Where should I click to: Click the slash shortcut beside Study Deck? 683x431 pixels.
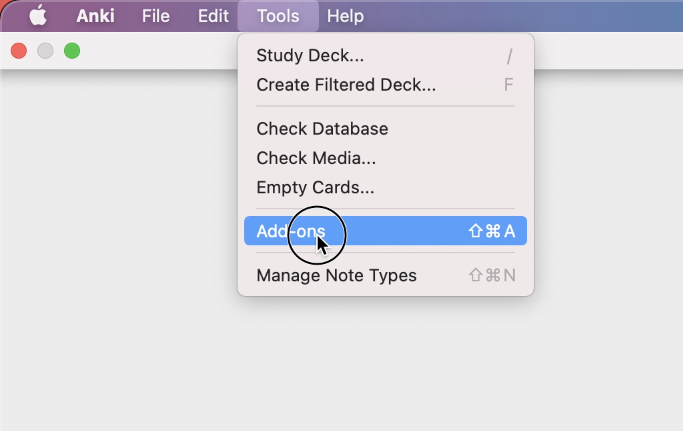point(509,56)
